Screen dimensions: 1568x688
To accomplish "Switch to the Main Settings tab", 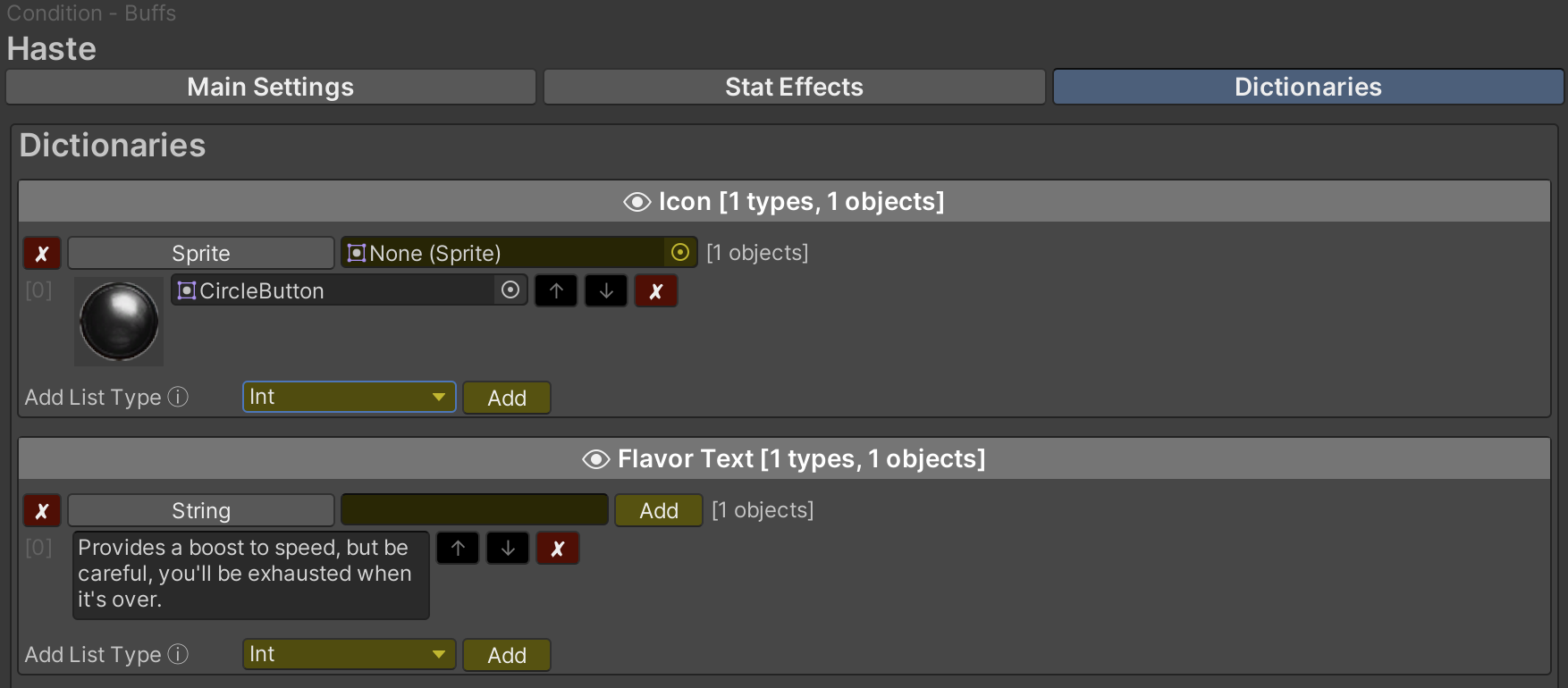I will [270, 87].
